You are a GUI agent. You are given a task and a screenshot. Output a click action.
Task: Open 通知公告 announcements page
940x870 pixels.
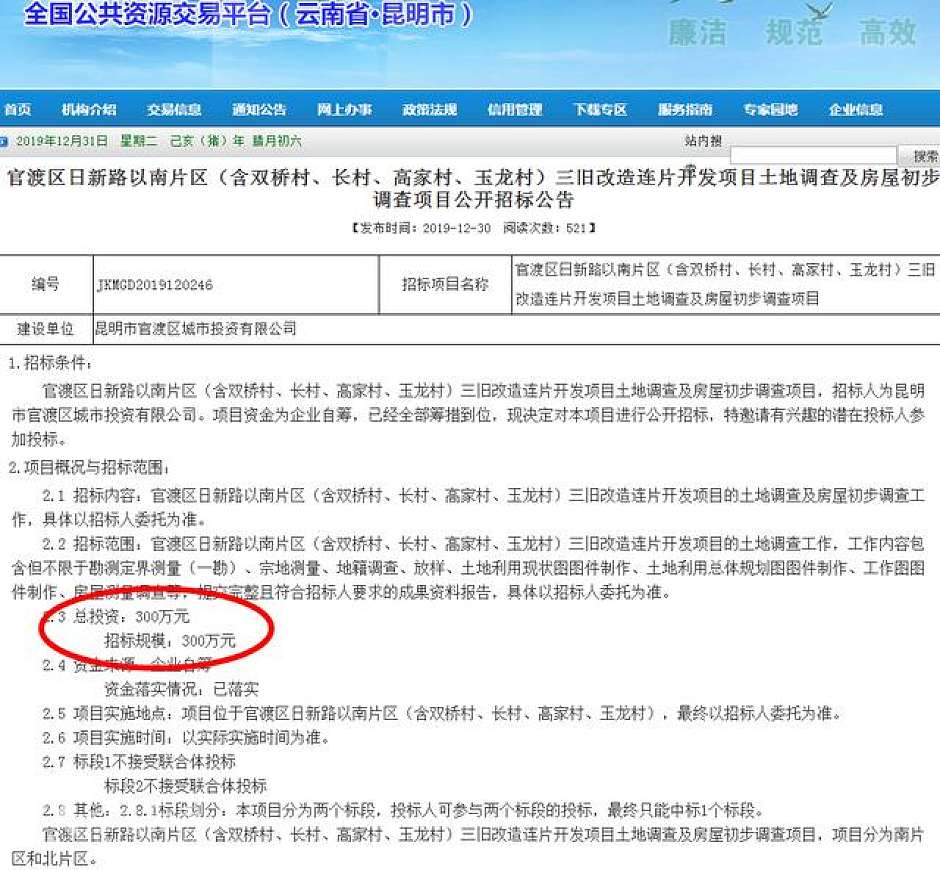tap(259, 110)
